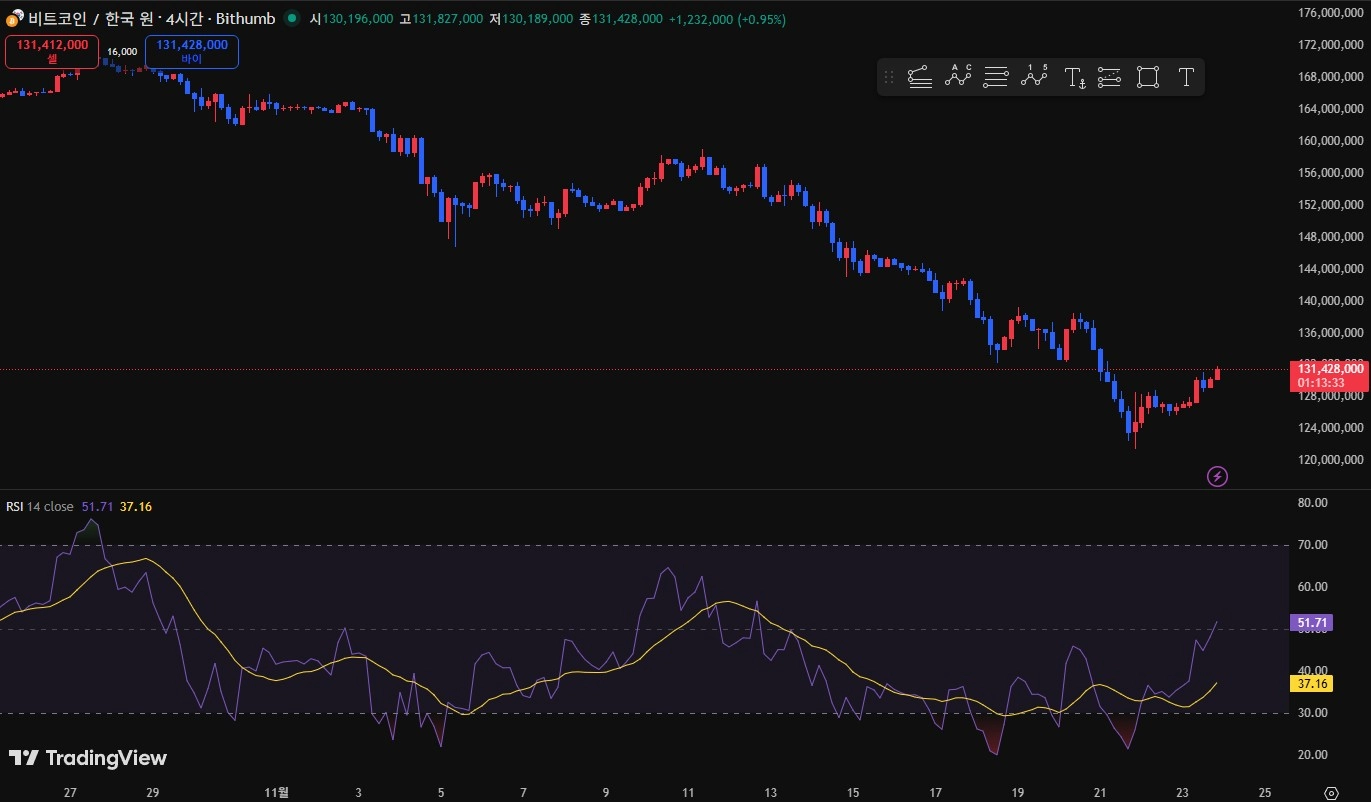
Task: Click the drawing toolbar drag handle
Action: tap(888, 77)
